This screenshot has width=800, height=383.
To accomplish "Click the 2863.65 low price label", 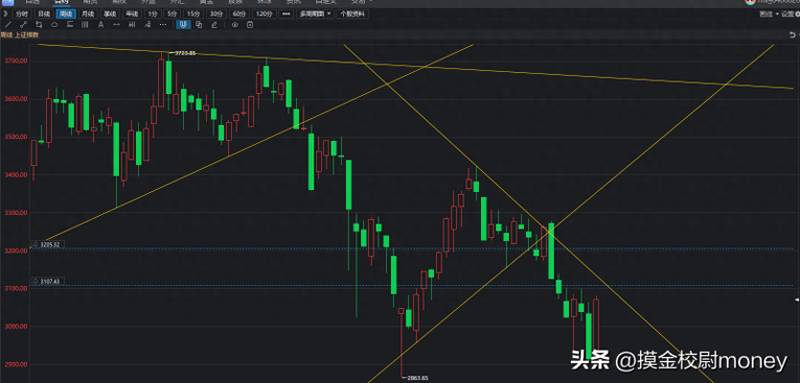I will click(x=417, y=378).
